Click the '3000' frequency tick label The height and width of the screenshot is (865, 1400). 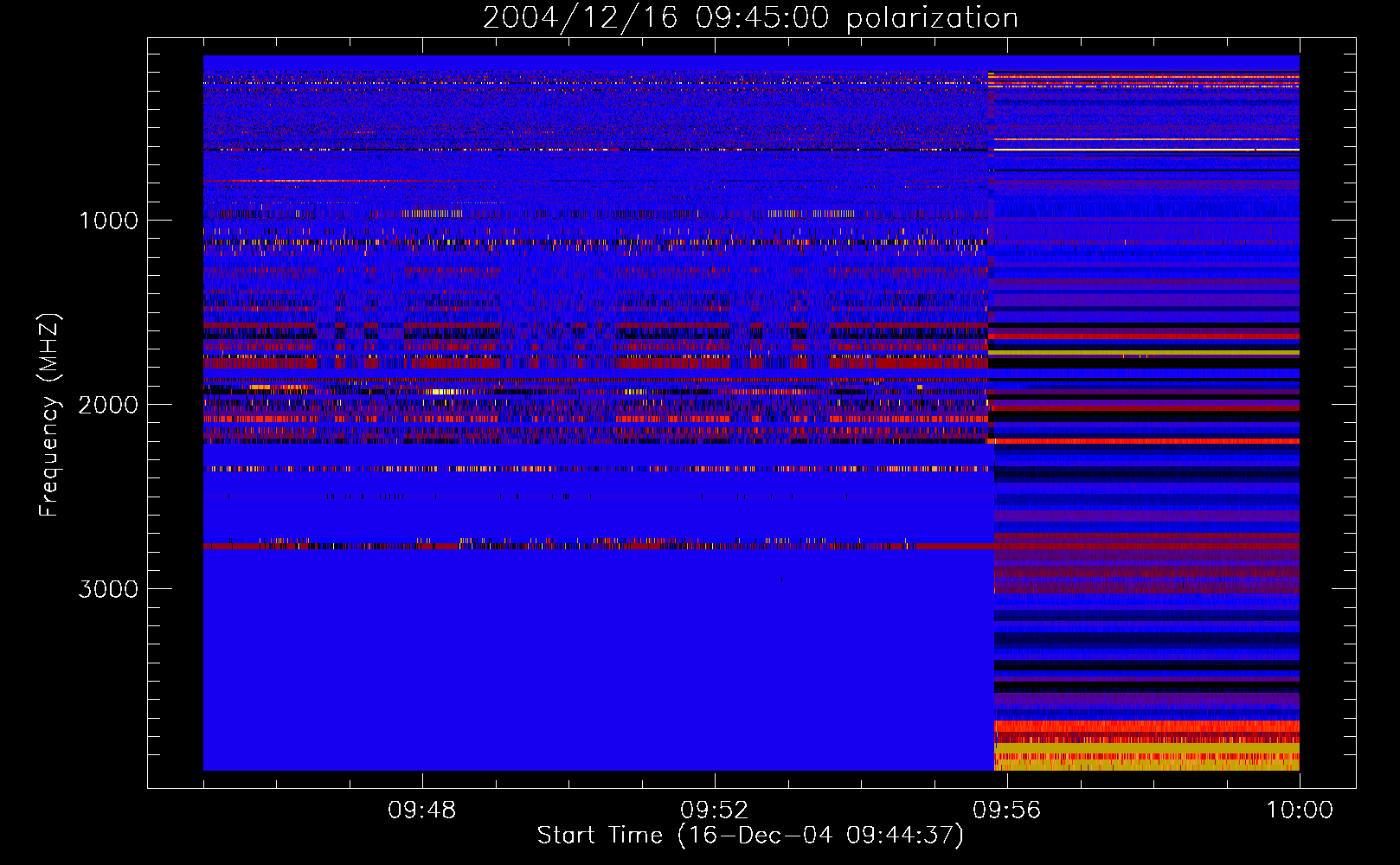[x=108, y=589]
